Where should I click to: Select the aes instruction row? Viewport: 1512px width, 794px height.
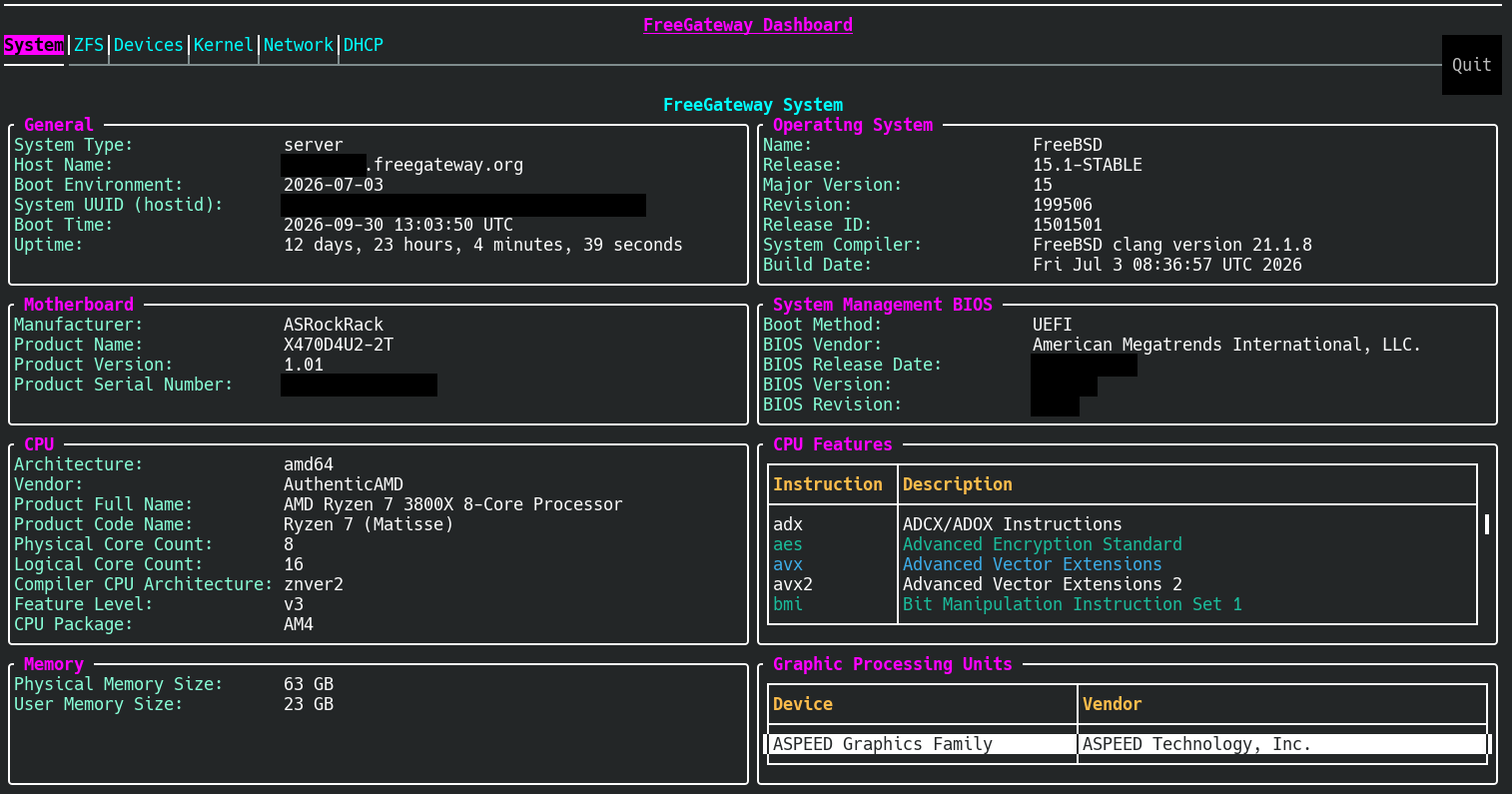[1123, 544]
